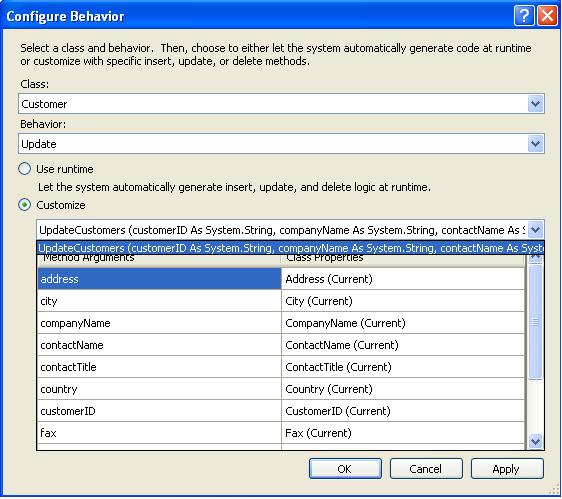Choose the highlighted UpdateCustomers list entry
The width and height of the screenshot is (562, 499).
tap(290, 248)
